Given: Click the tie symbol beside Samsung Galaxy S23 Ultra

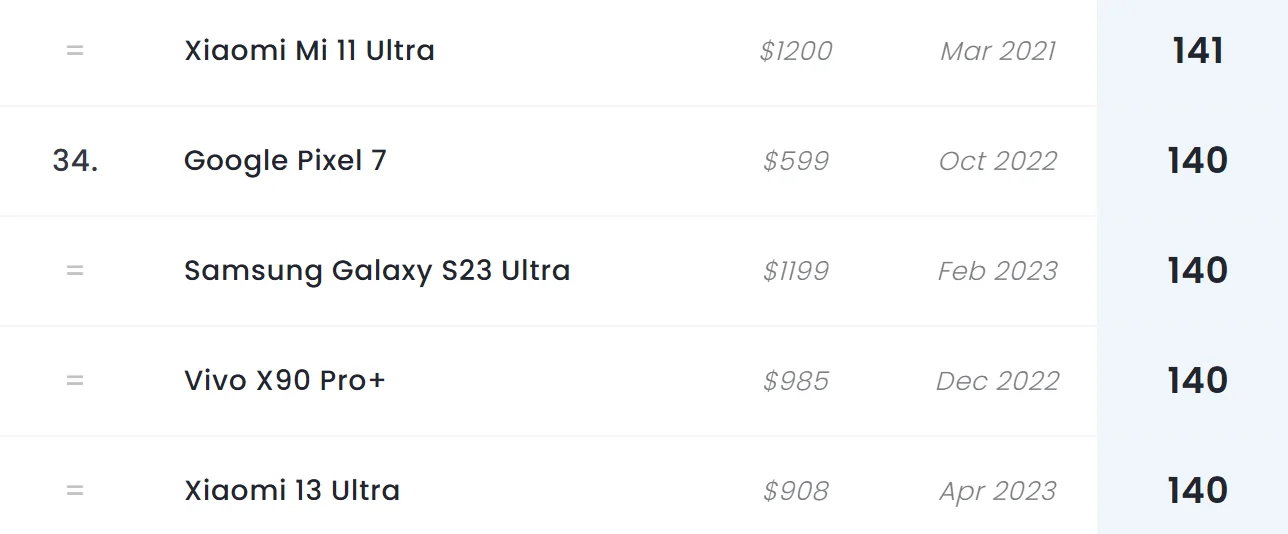Looking at the screenshot, I should (x=75, y=271).
